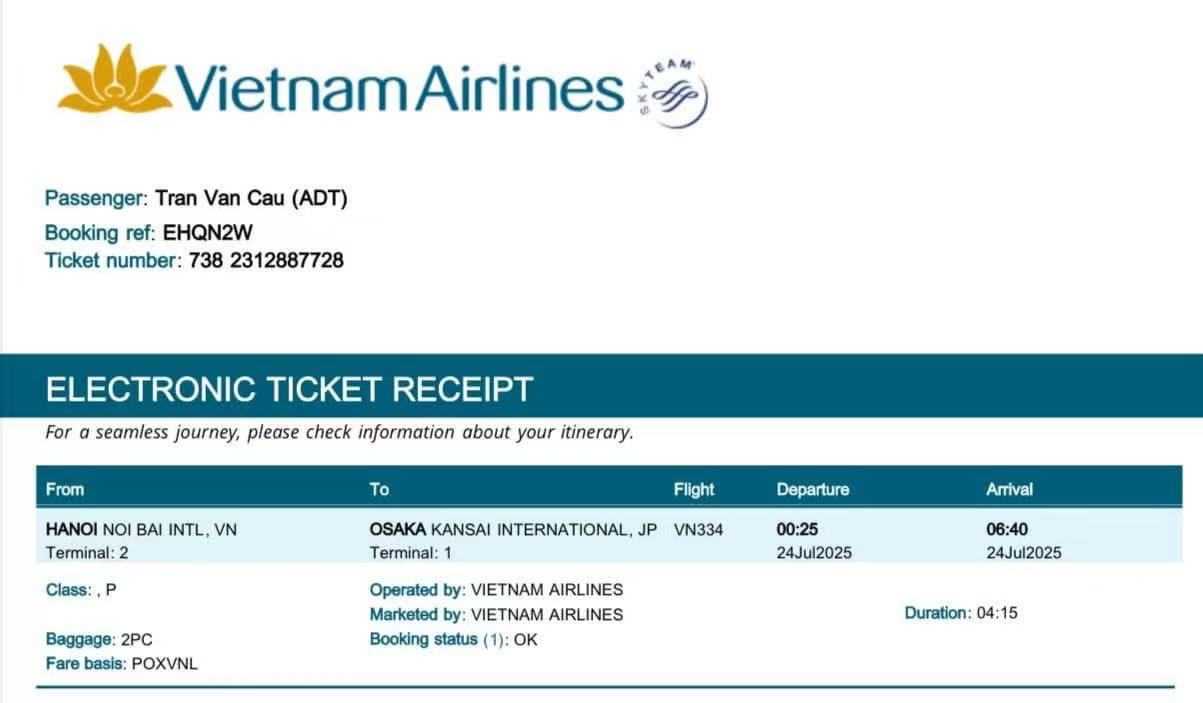Click the From column header

(x=65, y=489)
